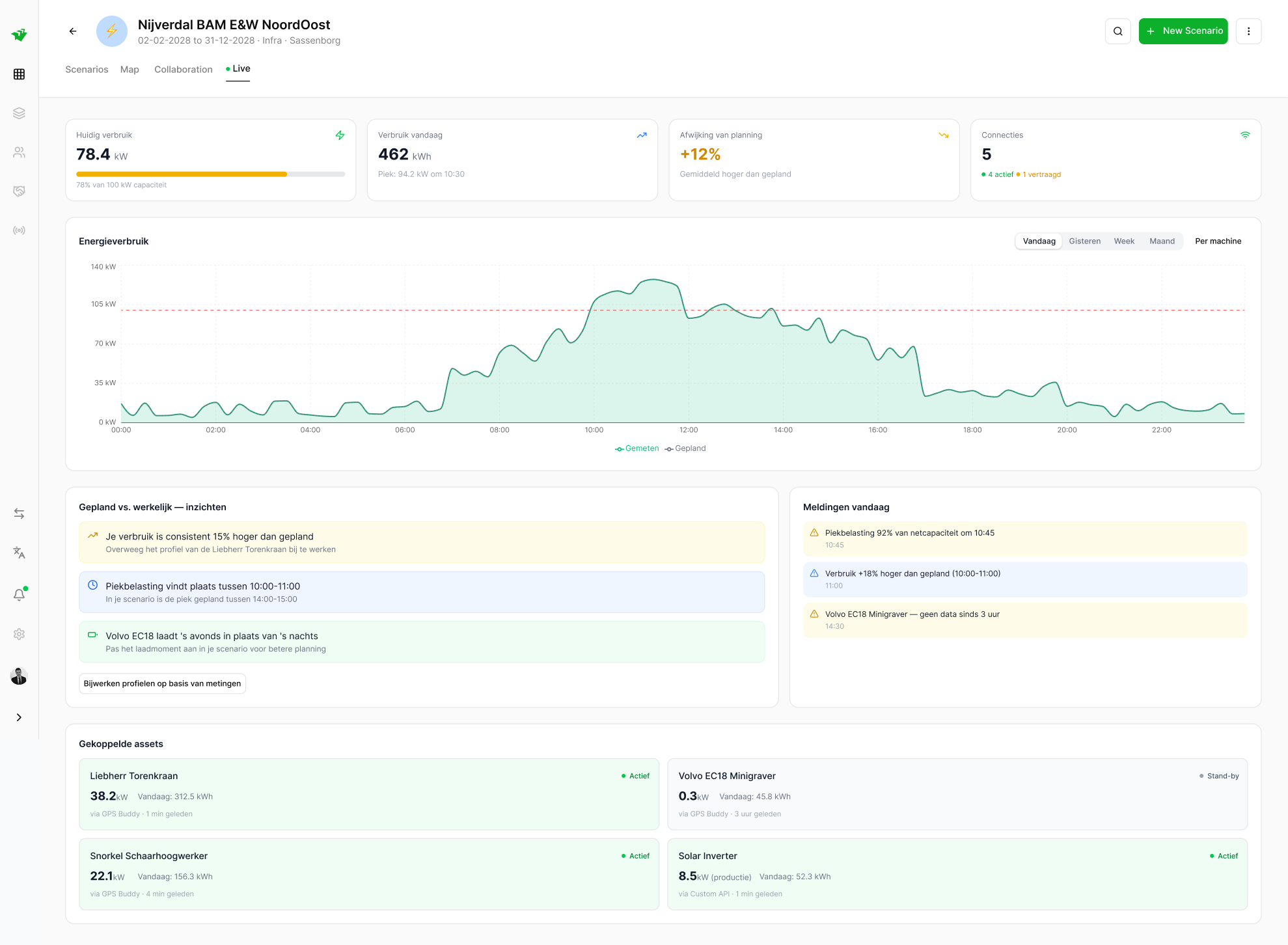This screenshot has height=945, width=1288.
Task: Open the Volvo EC18 Minigraver asset card
Action: pos(958,794)
